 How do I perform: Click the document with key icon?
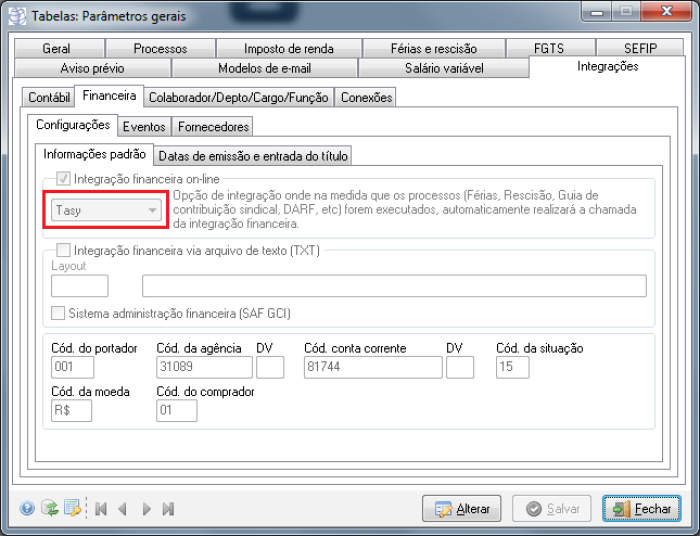coord(72,509)
